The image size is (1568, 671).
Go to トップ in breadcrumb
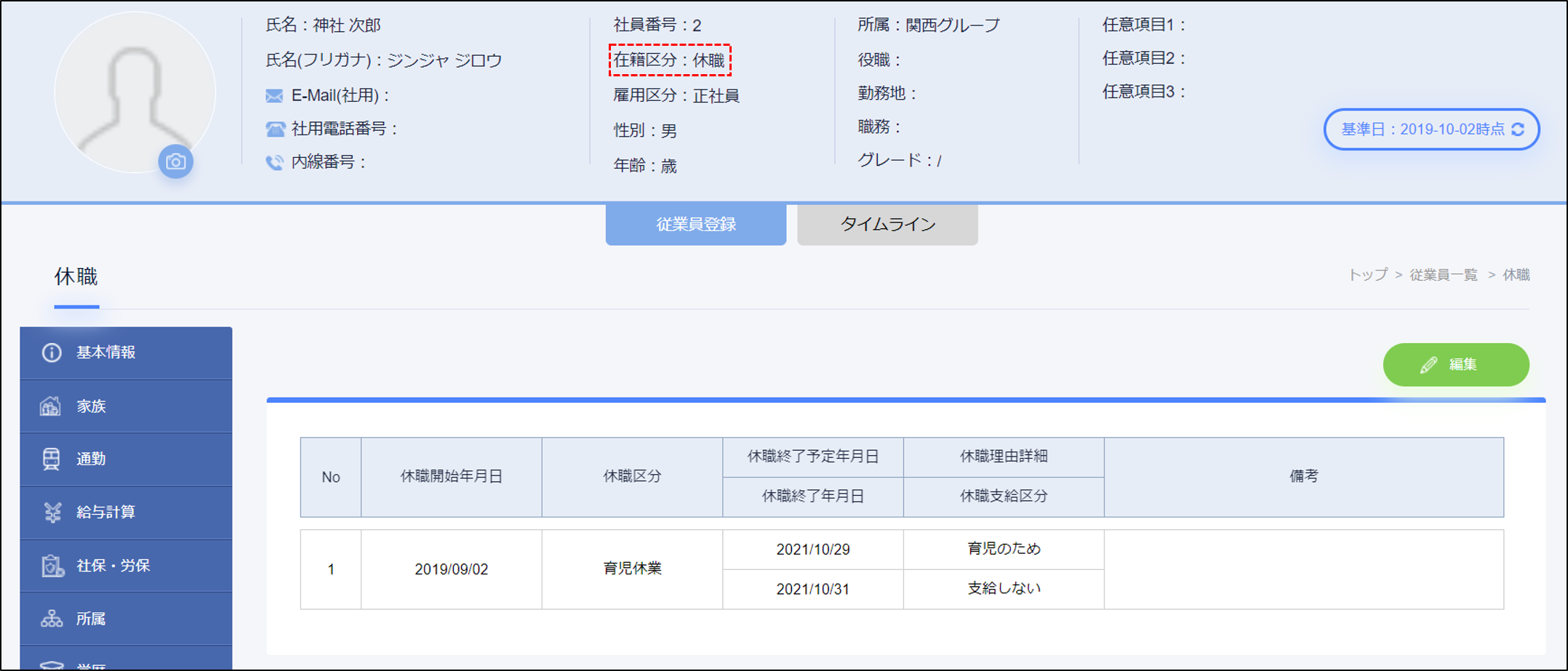[1367, 275]
